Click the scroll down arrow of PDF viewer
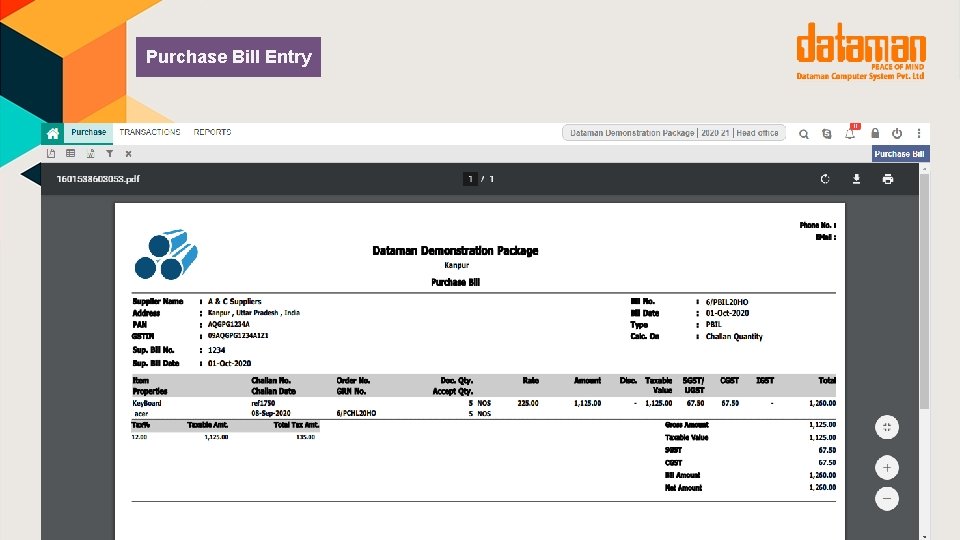 point(924,536)
